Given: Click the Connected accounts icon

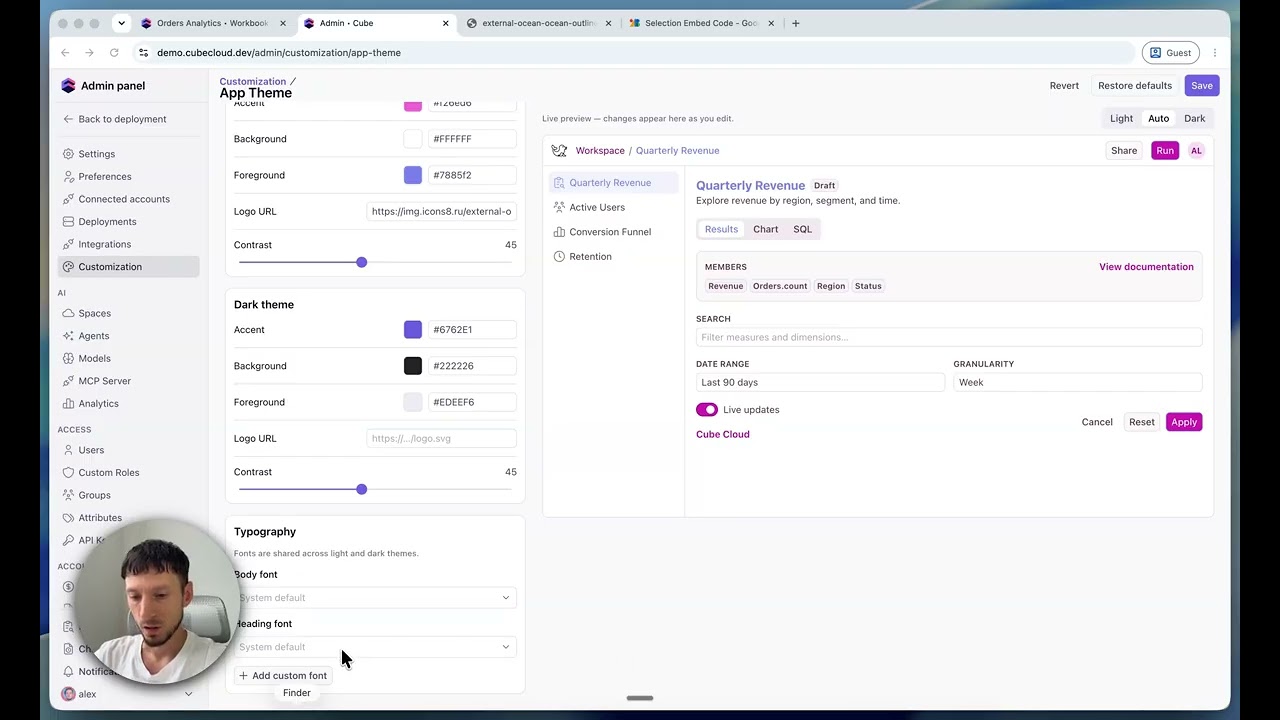Looking at the screenshot, I should pyautogui.click(x=68, y=199).
